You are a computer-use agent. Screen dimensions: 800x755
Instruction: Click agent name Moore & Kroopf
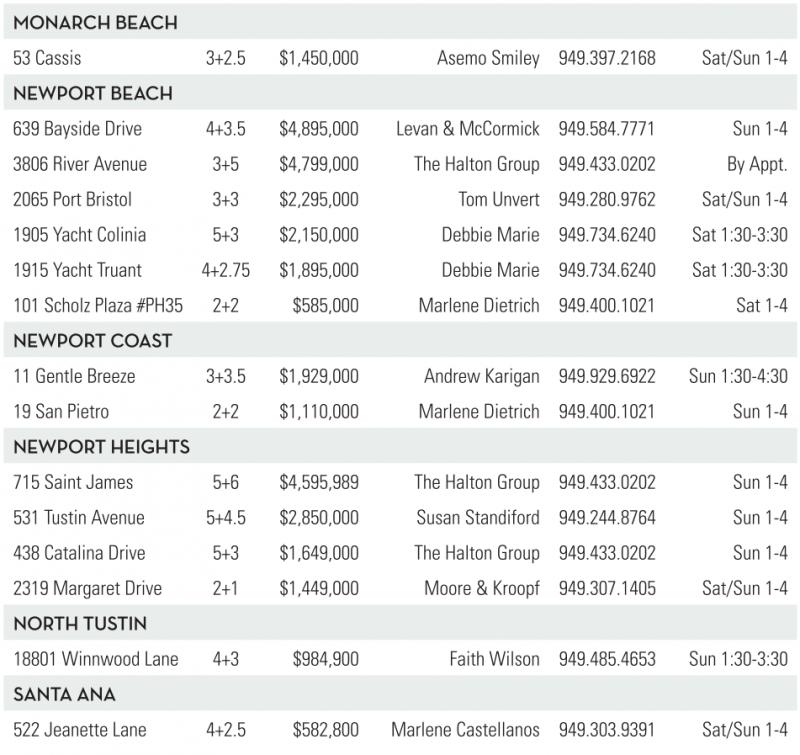click(x=481, y=589)
